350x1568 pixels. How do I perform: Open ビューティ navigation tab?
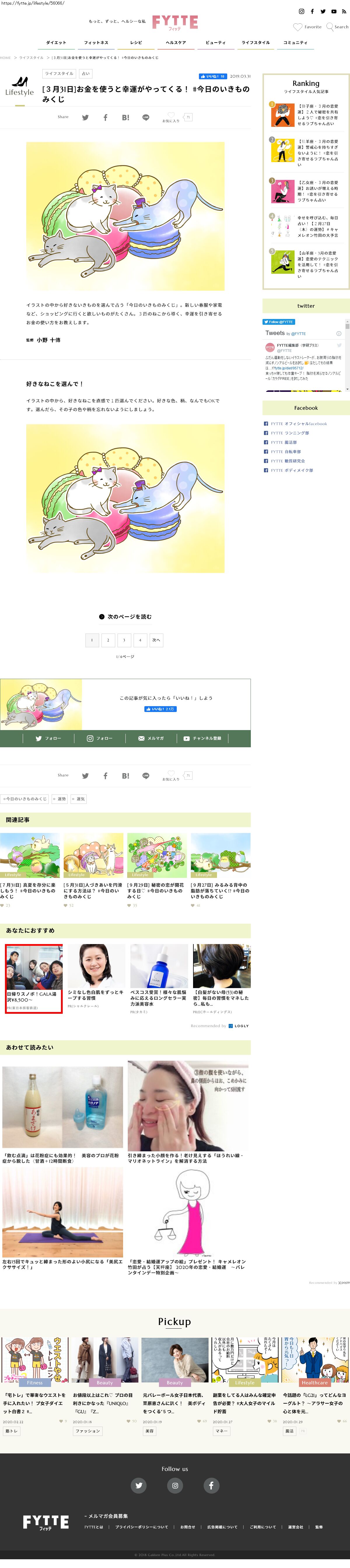[x=216, y=43]
